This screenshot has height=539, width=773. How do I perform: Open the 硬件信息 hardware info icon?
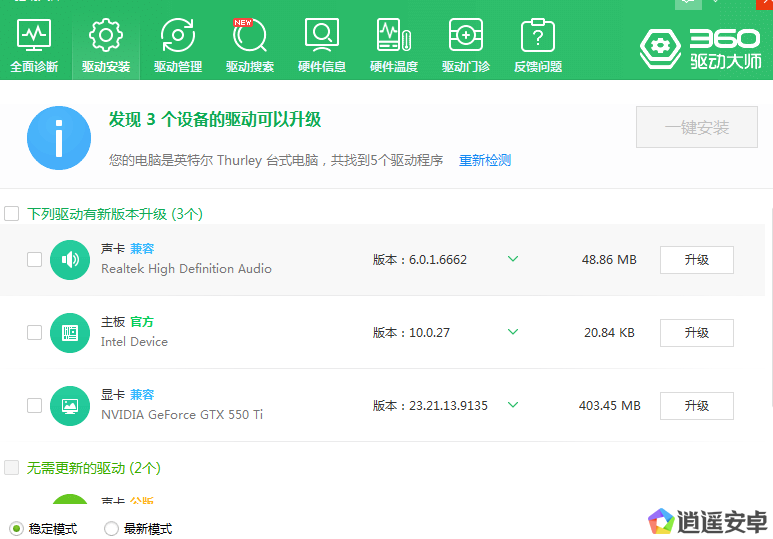tap(322, 45)
